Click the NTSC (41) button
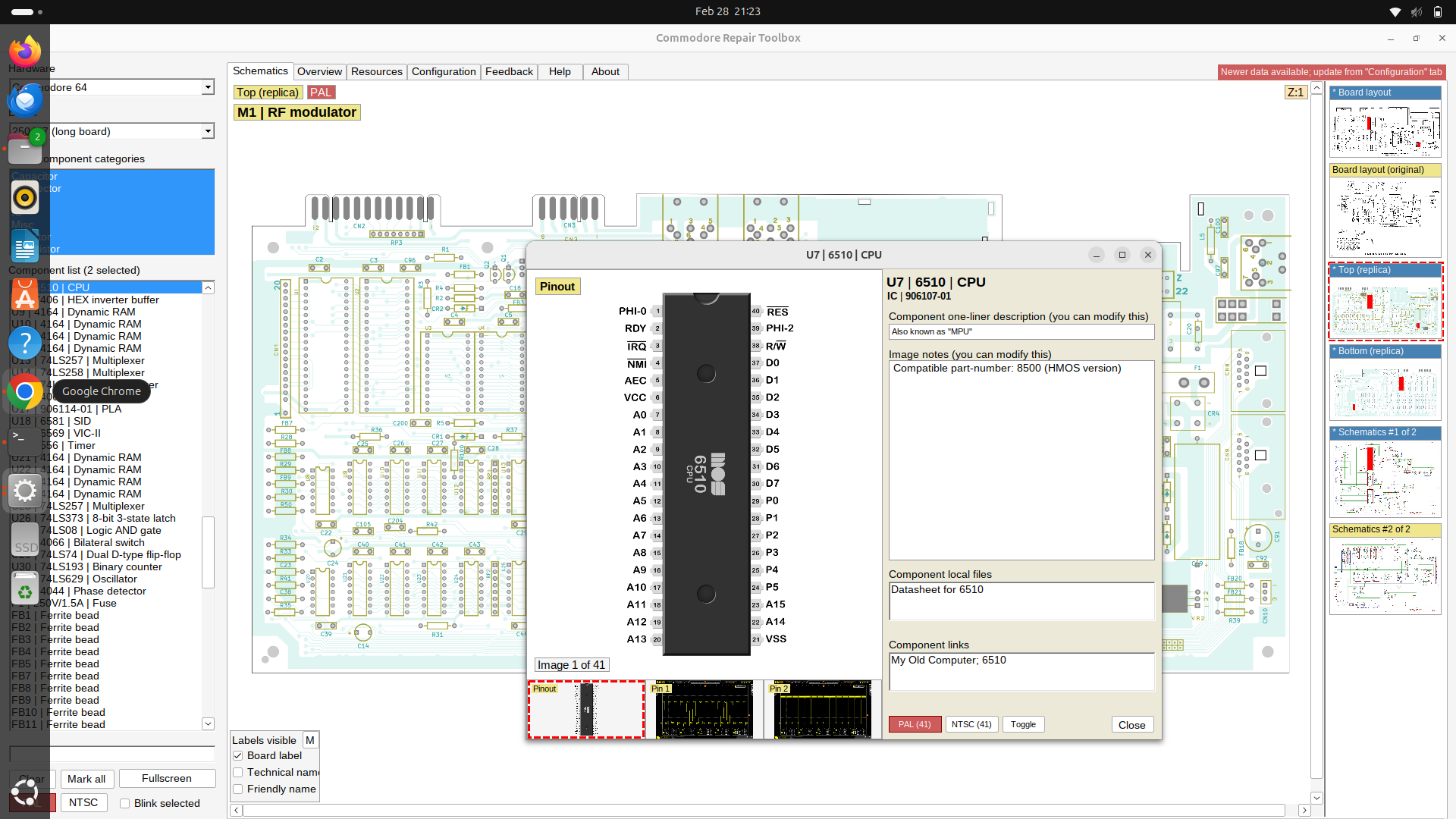The image size is (1456, 819). [971, 724]
